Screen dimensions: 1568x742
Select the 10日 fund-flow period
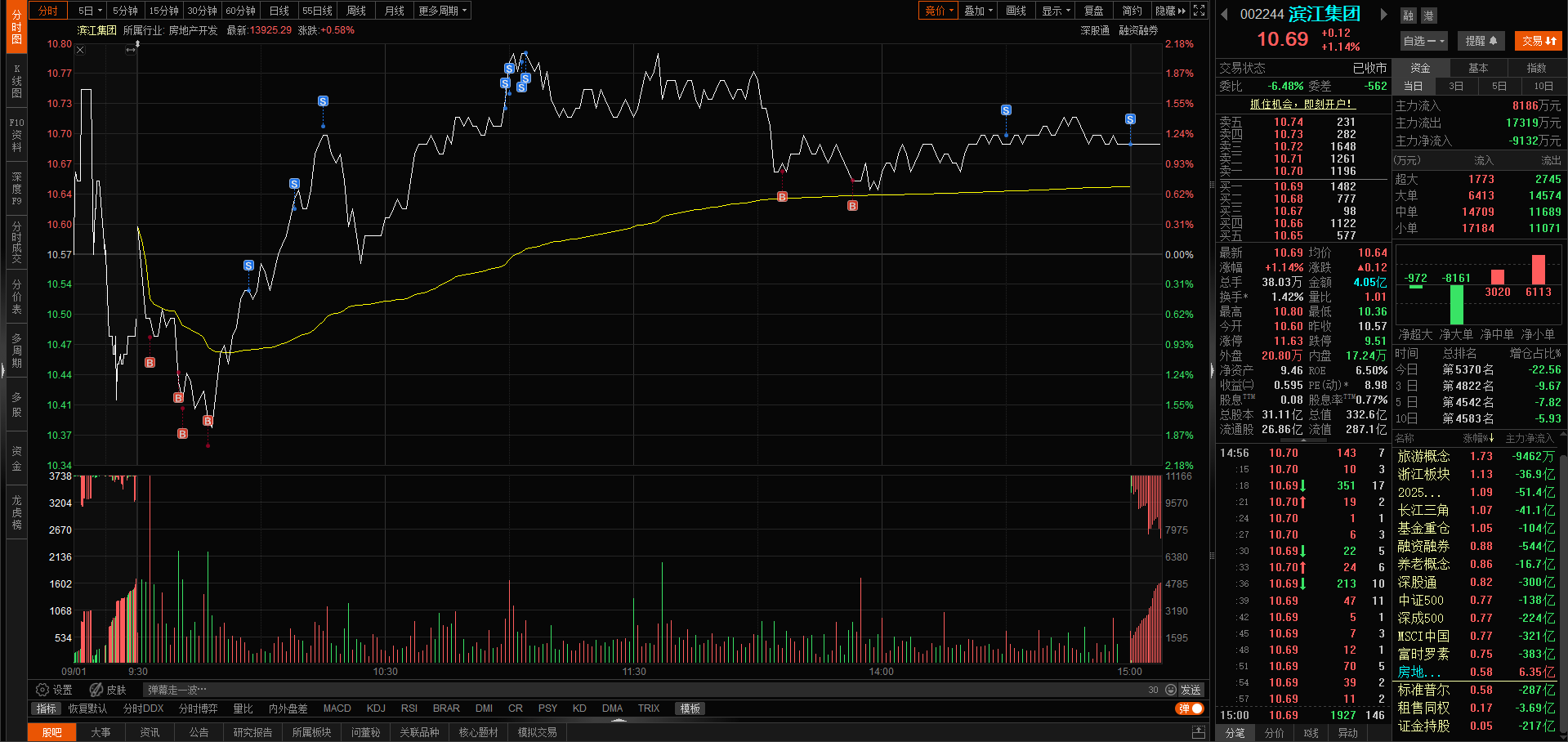click(x=1543, y=86)
